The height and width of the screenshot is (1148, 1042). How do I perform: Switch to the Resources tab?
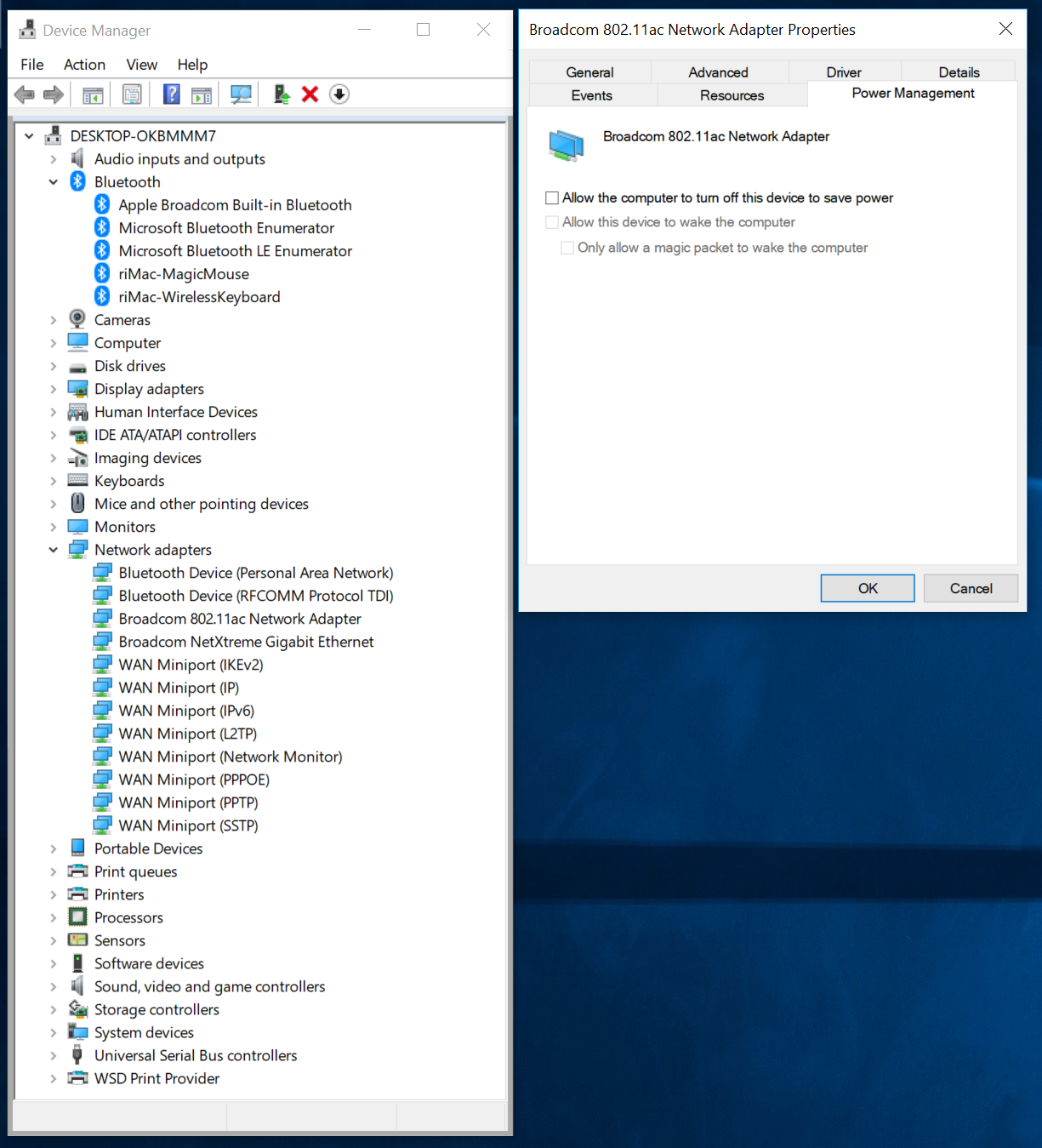point(732,95)
